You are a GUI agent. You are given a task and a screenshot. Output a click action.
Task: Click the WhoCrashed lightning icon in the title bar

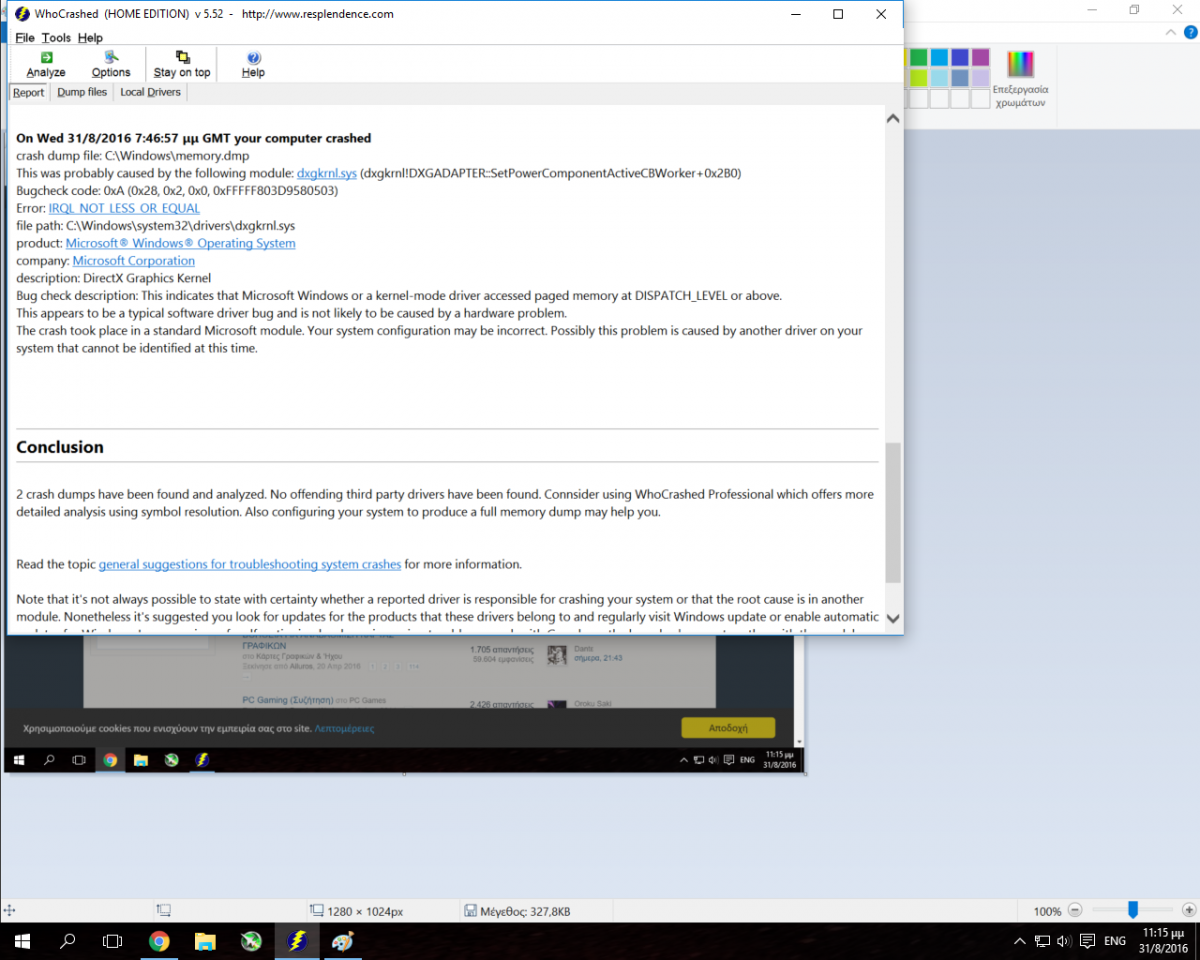click(22, 14)
